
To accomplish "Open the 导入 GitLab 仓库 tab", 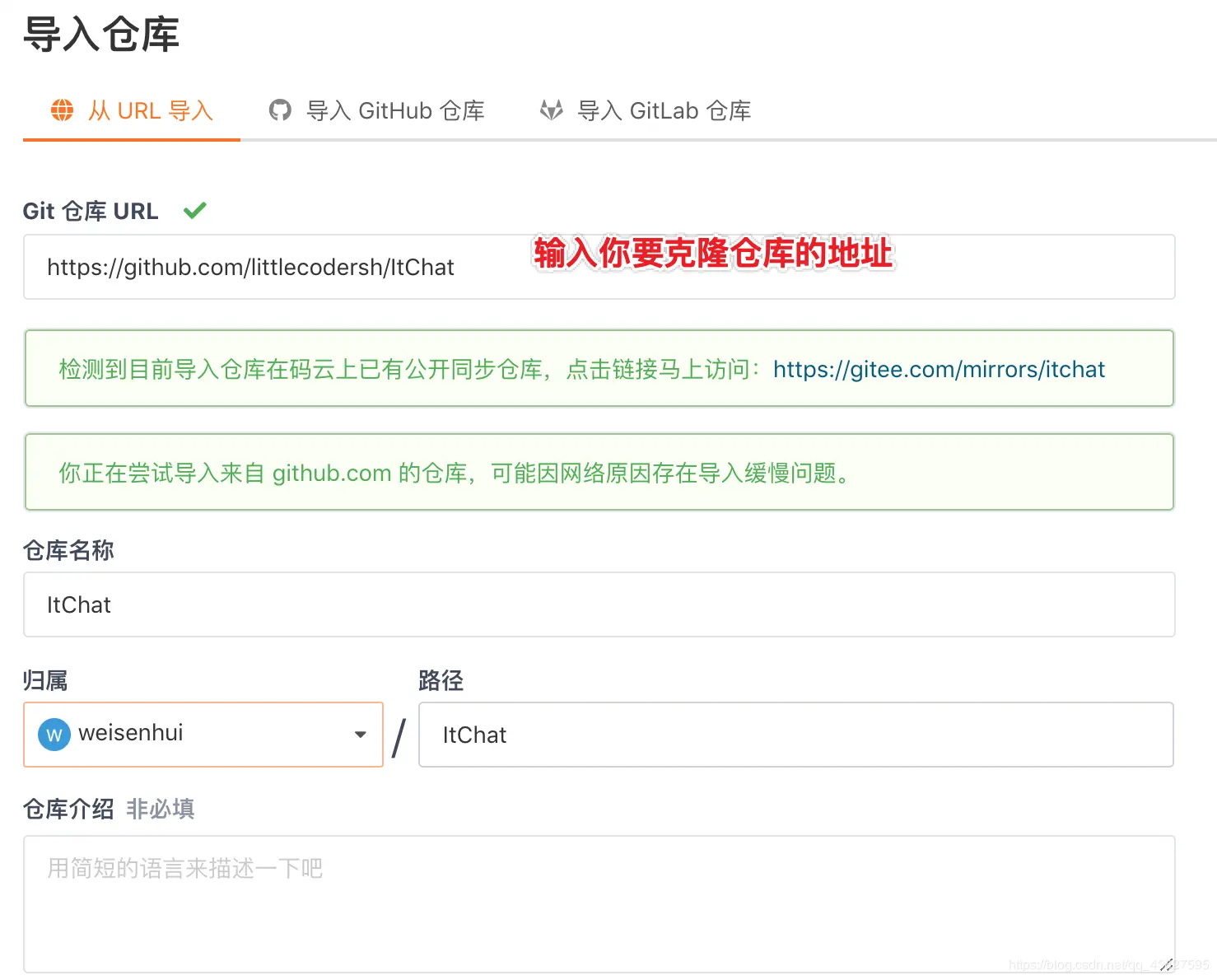I will pos(646,111).
